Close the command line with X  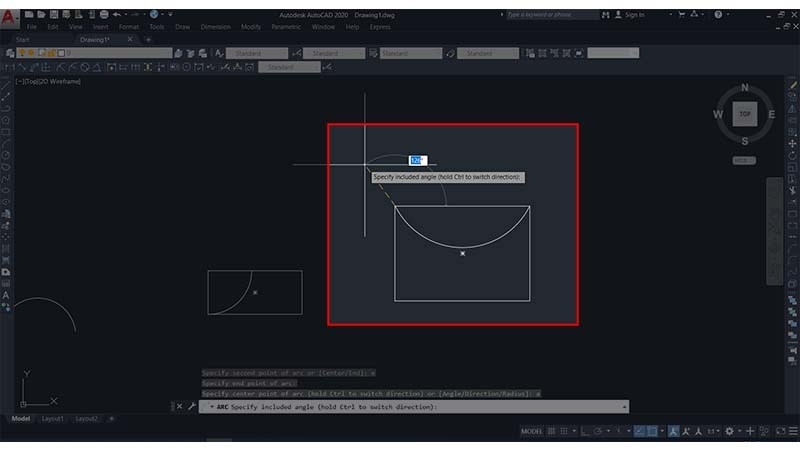click(179, 407)
